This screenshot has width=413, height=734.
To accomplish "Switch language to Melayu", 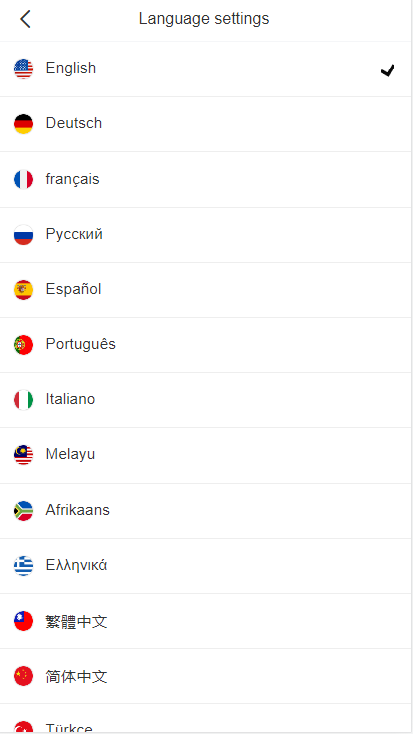I will click(x=206, y=455).
